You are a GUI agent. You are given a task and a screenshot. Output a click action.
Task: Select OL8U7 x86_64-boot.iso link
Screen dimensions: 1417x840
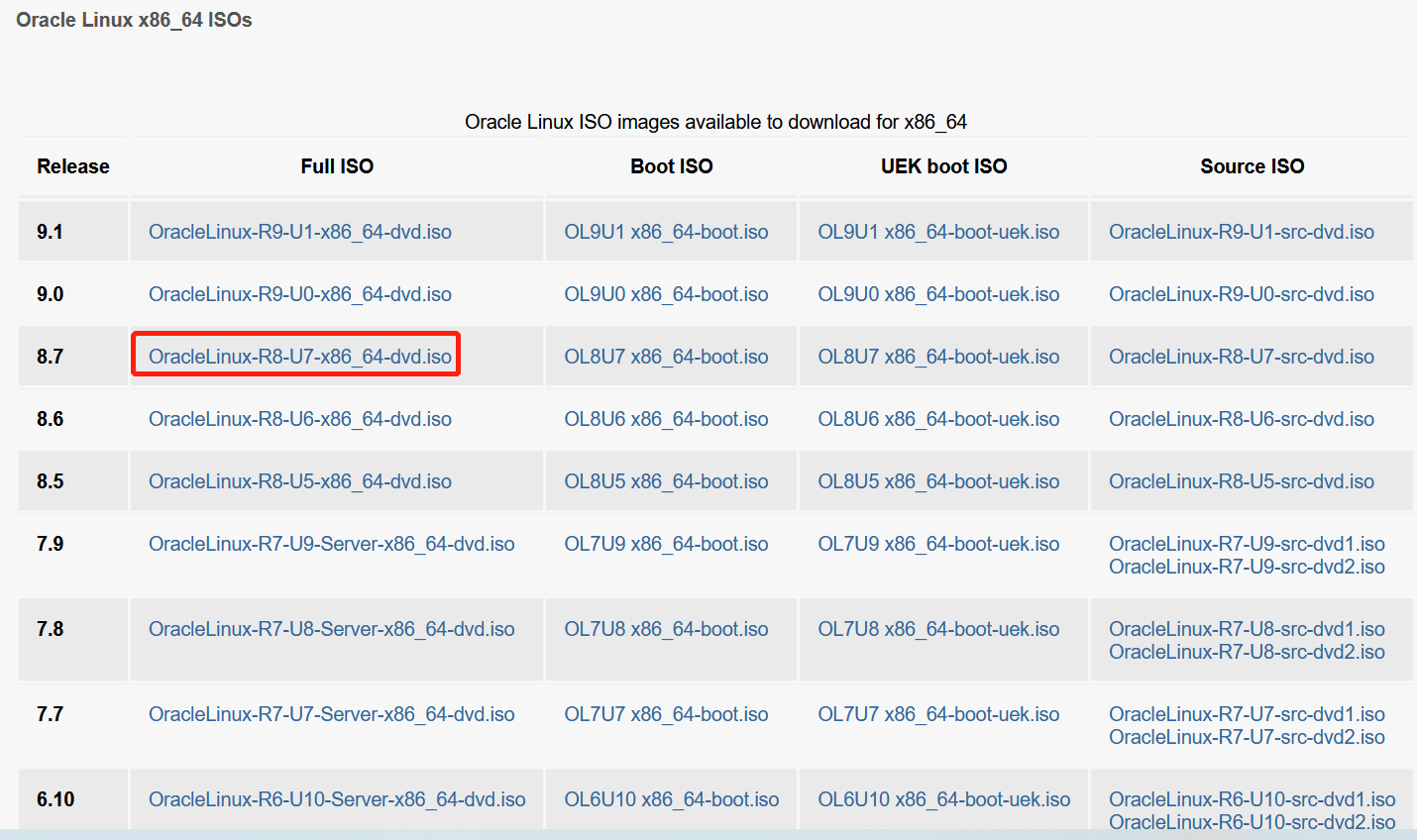667,357
